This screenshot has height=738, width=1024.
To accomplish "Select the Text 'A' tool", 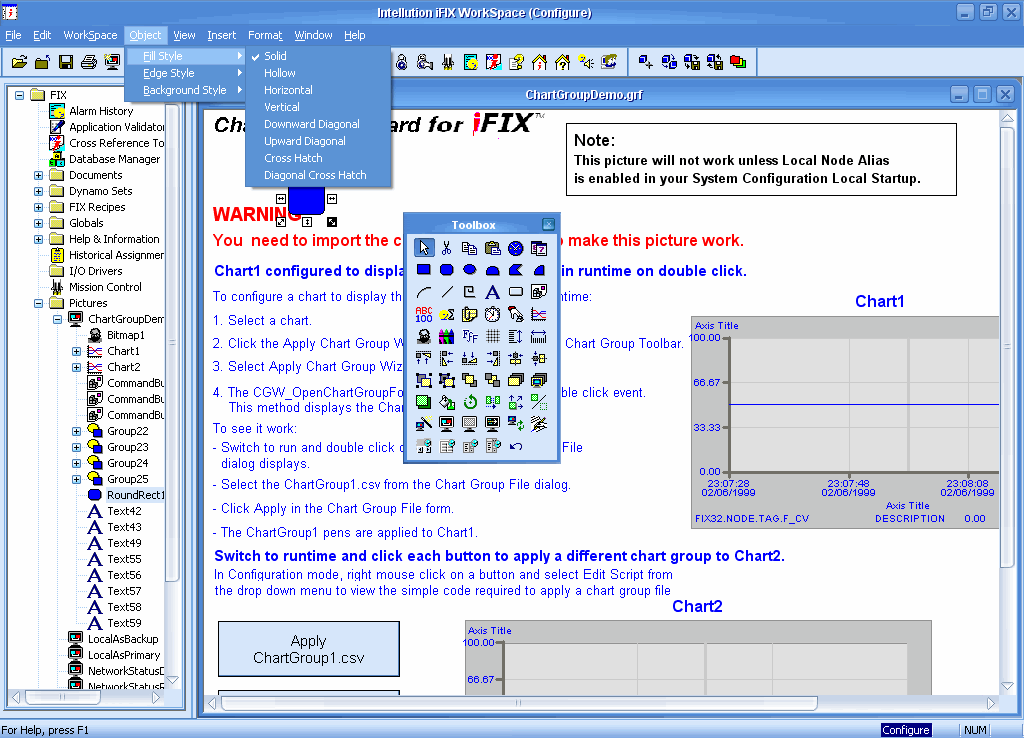I will pos(492,291).
